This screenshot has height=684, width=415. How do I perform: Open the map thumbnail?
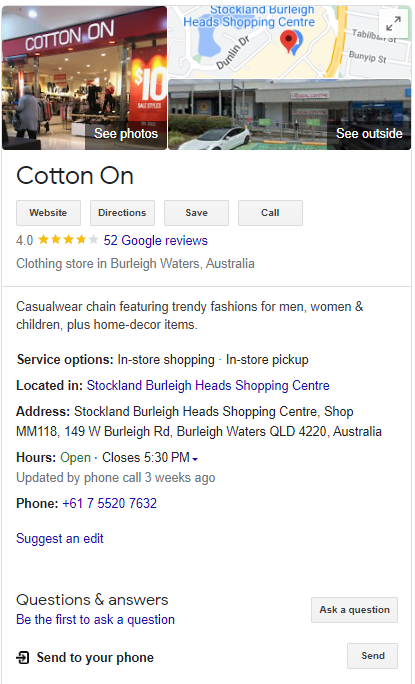coord(290,42)
